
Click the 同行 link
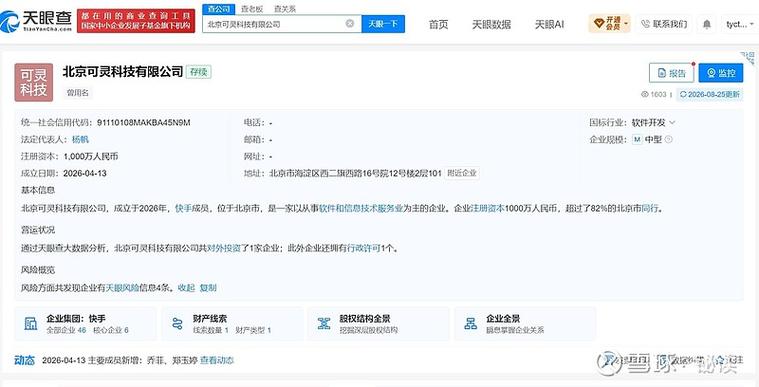(650, 209)
